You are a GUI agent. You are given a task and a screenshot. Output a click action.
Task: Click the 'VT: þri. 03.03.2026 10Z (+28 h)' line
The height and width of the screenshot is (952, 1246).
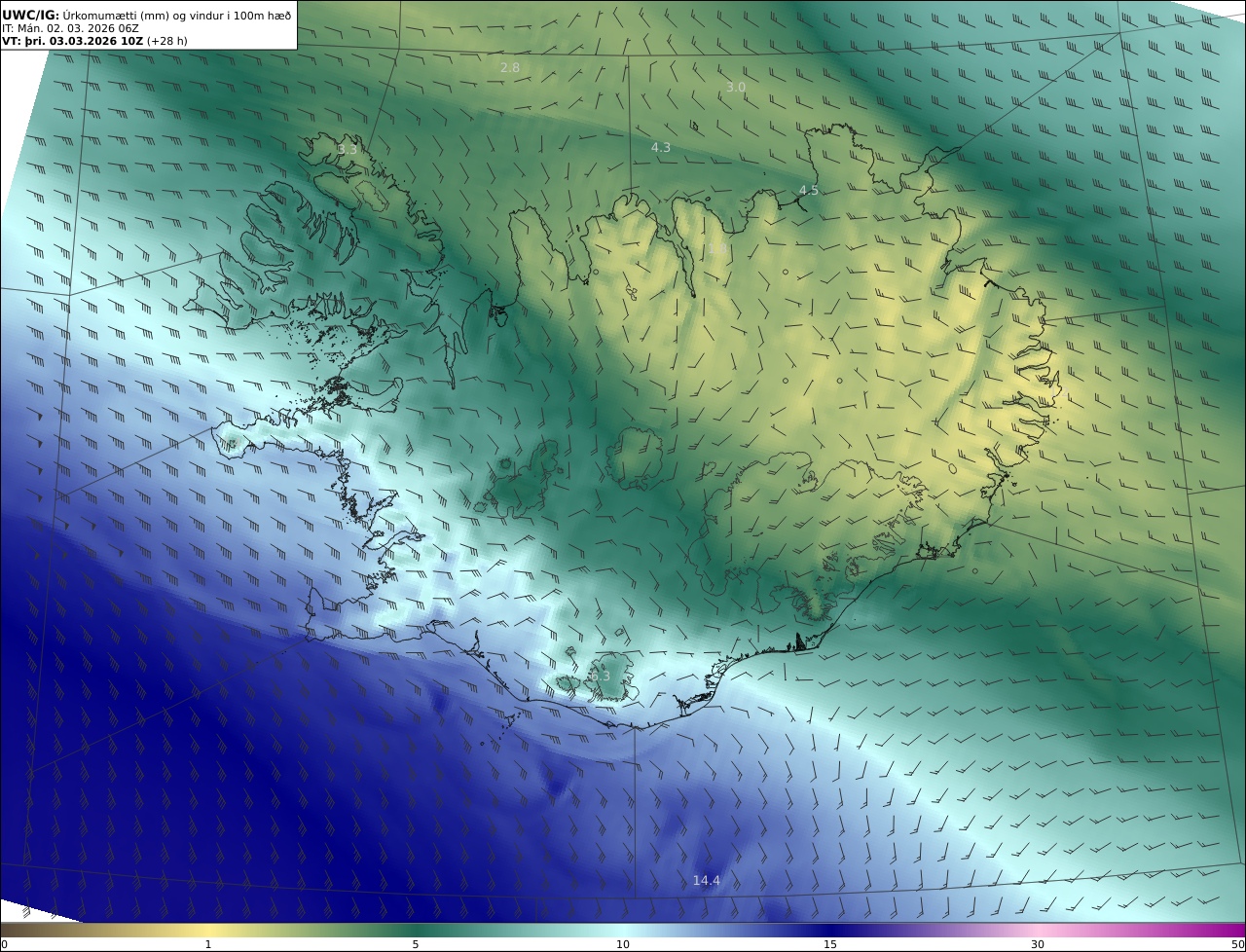pos(94,42)
